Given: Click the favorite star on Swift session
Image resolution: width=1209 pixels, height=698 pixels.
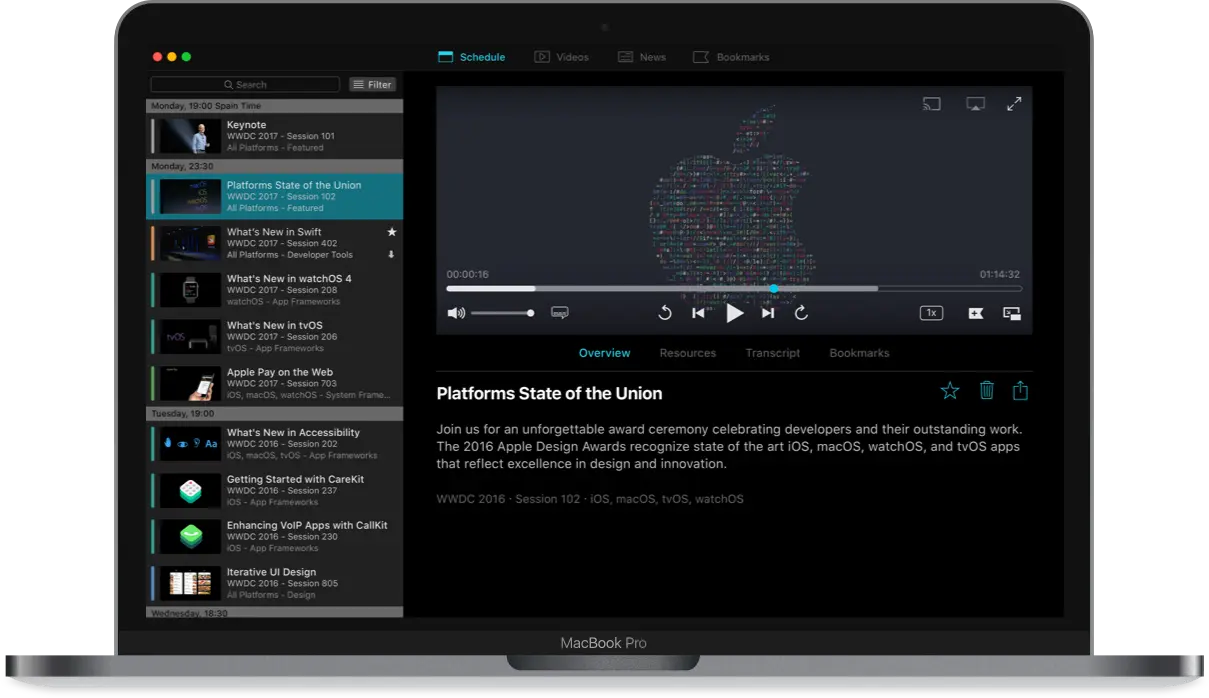Looking at the screenshot, I should [x=391, y=232].
